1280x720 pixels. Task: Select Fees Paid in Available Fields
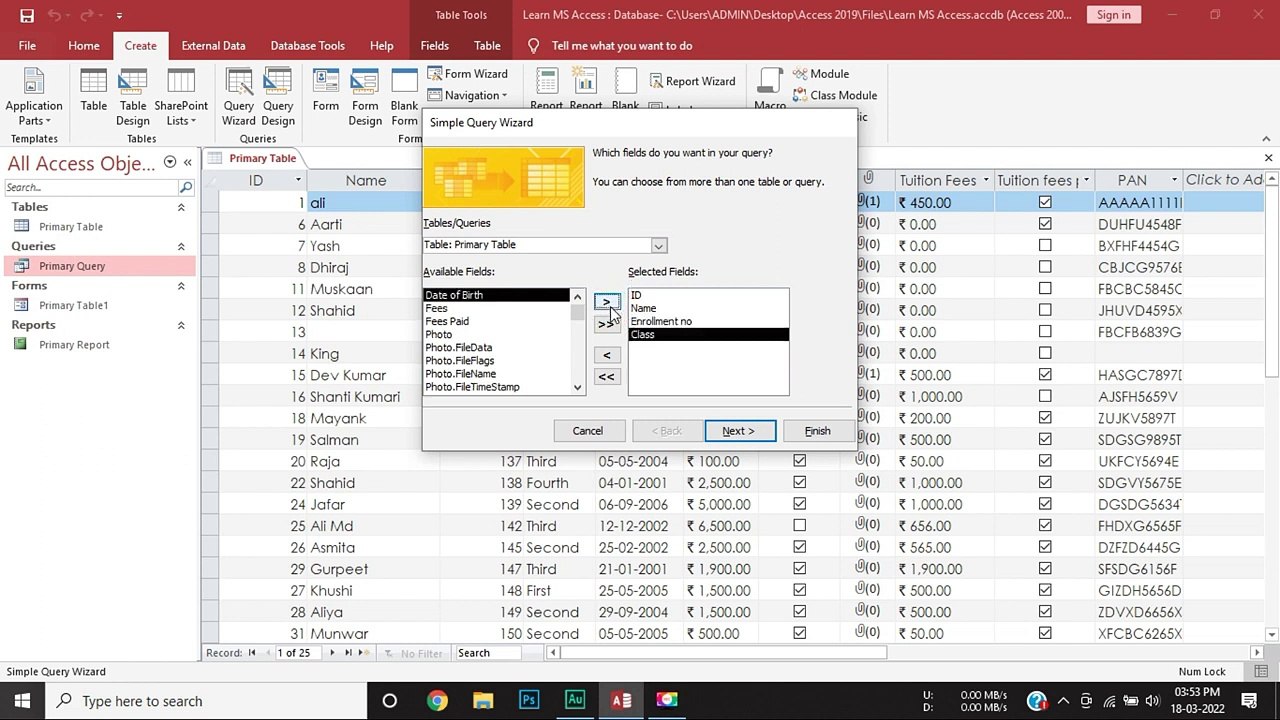click(x=447, y=321)
